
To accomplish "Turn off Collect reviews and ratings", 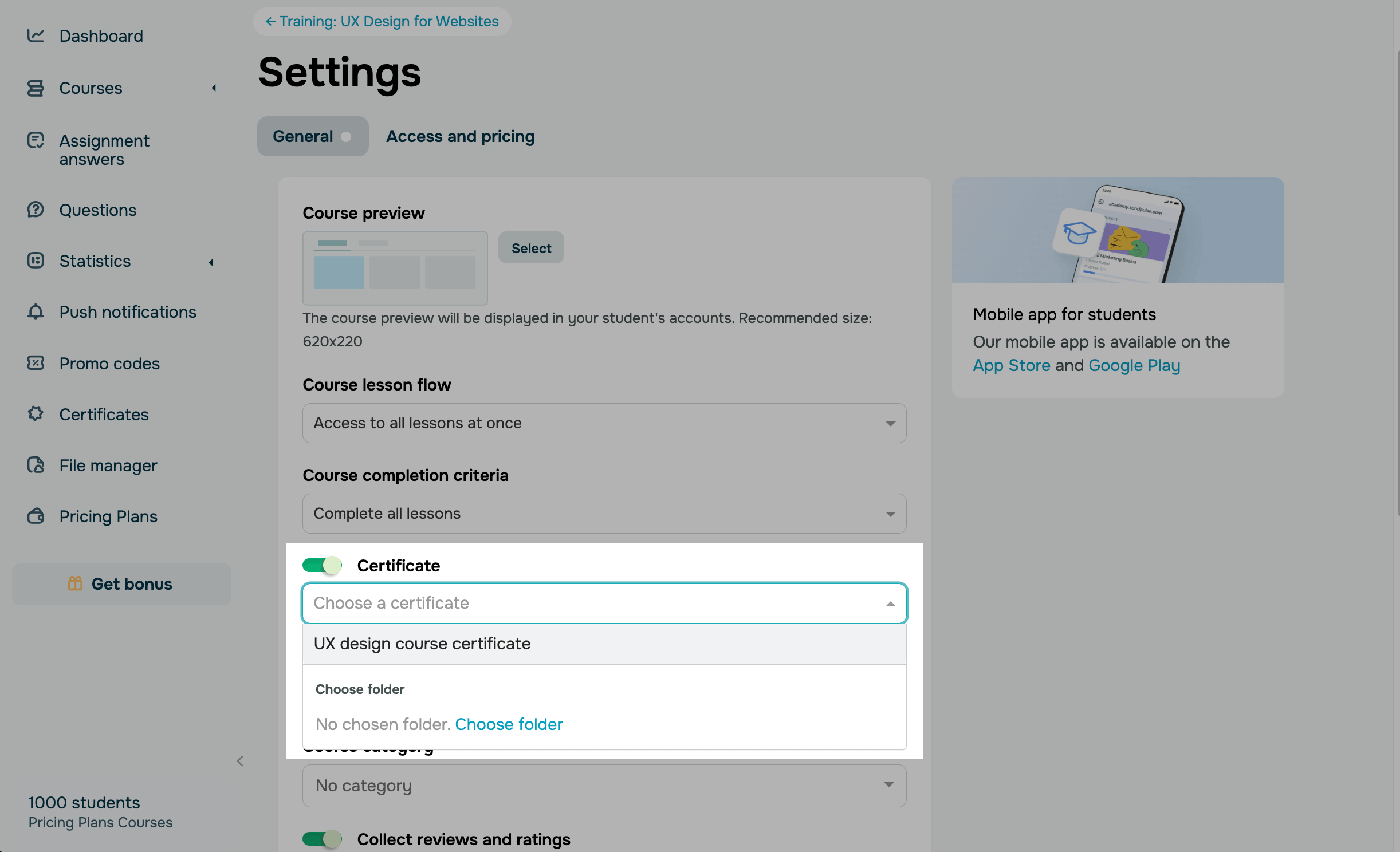I will pos(322,839).
